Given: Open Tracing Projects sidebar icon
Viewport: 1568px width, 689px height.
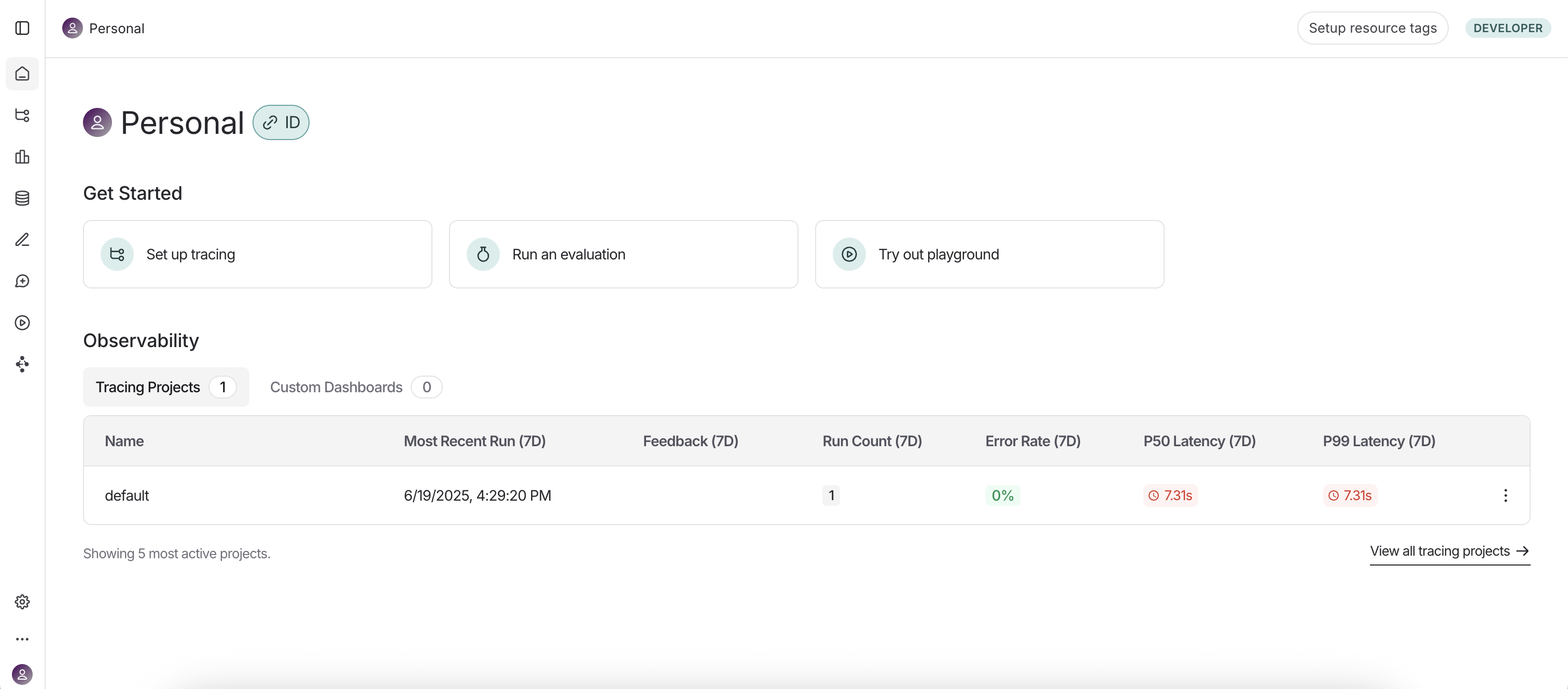Looking at the screenshot, I should 22,115.
